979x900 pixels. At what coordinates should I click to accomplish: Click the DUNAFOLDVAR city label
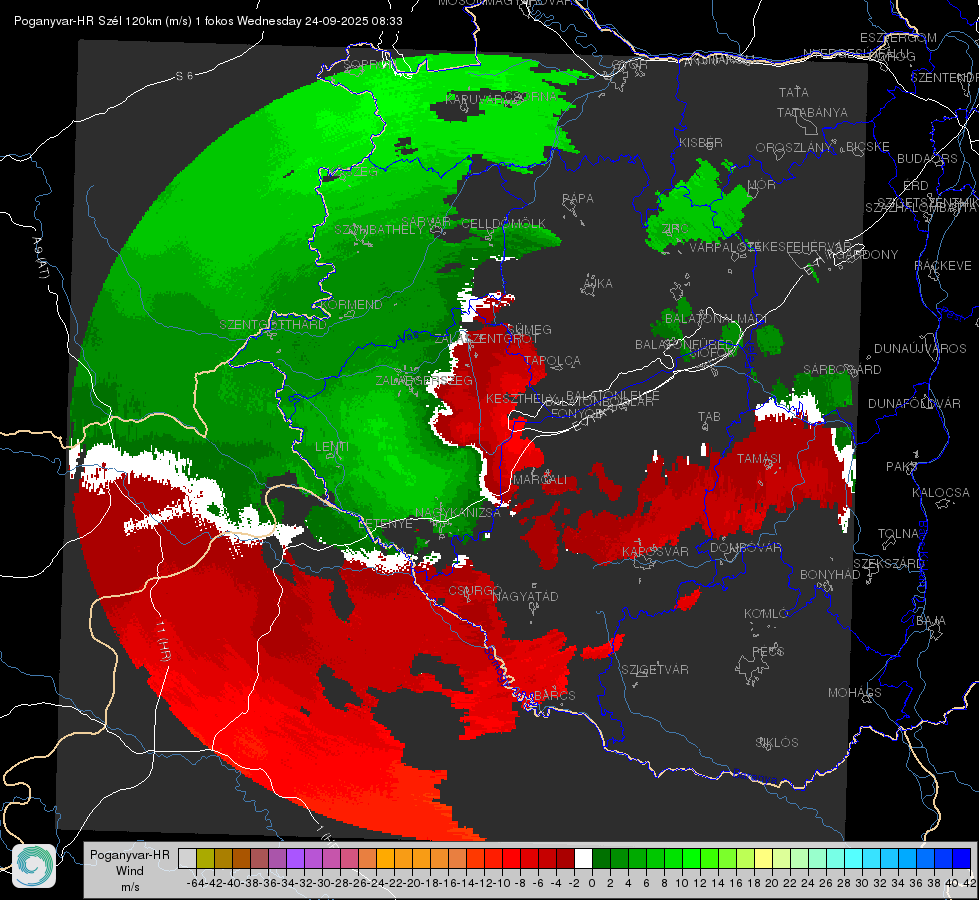pyautogui.click(x=914, y=404)
